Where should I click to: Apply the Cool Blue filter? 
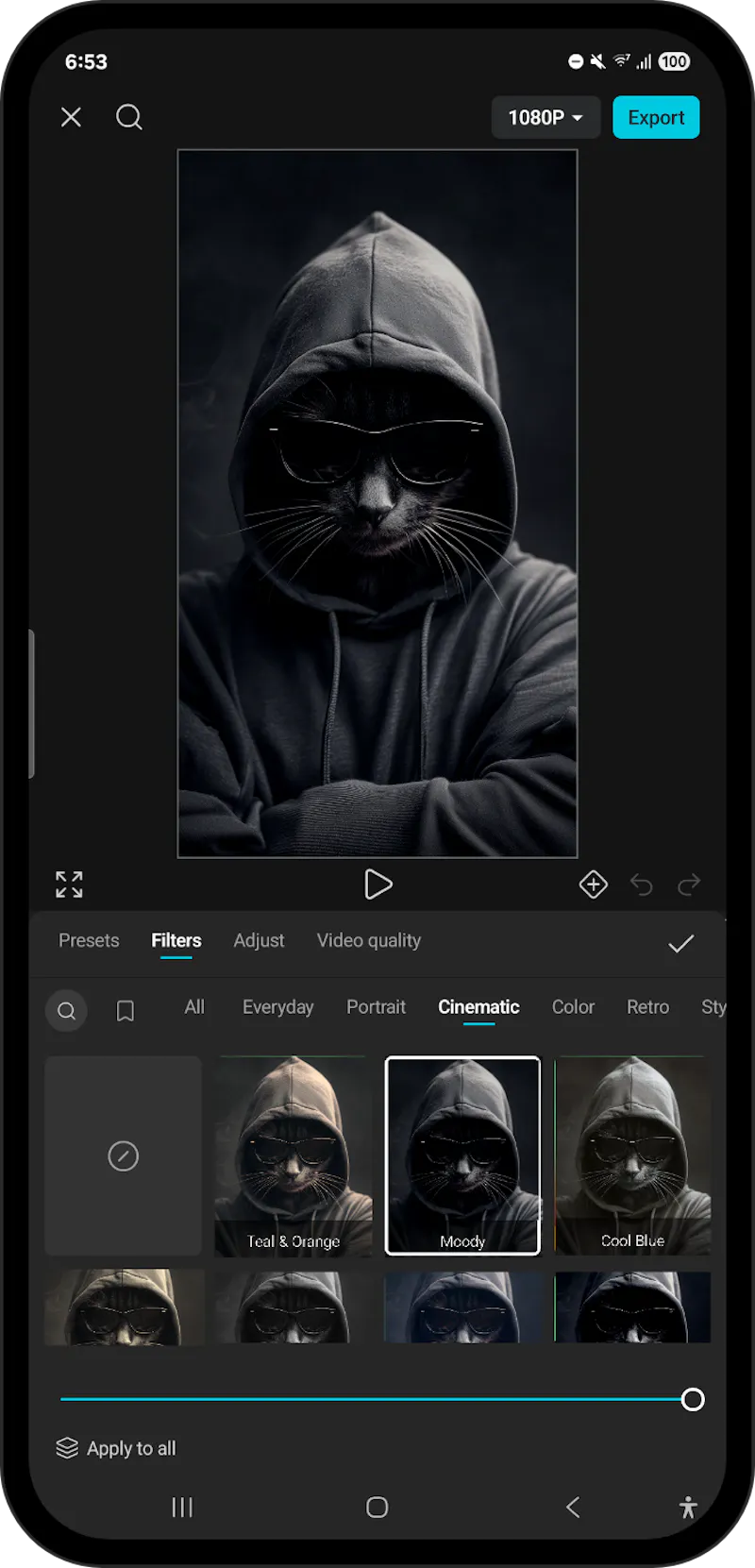pos(632,1155)
